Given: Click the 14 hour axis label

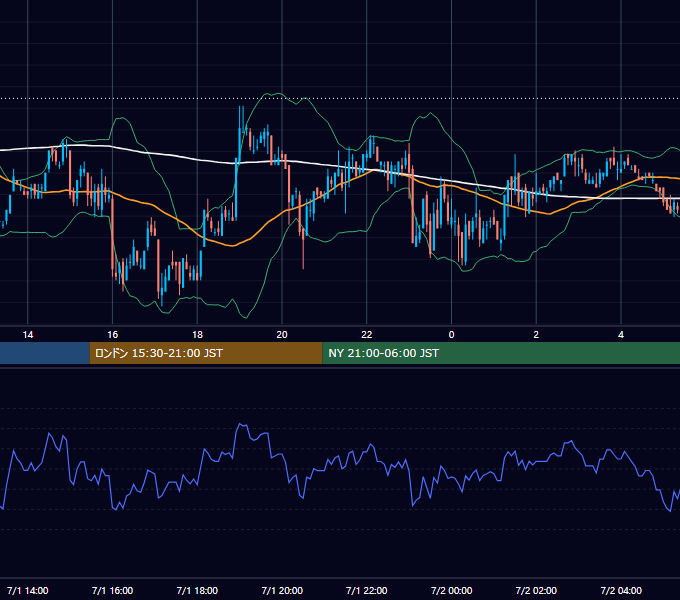Looking at the screenshot, I should [28, 335].
